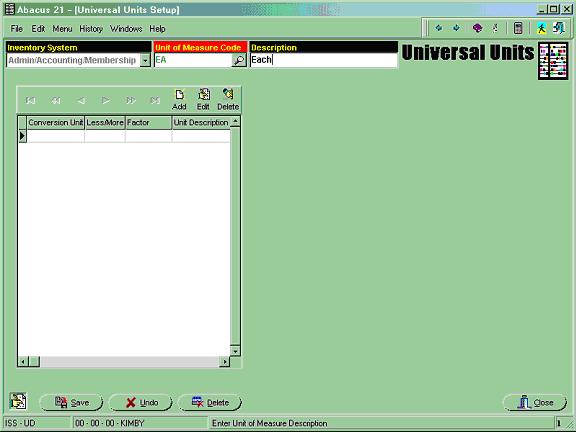
Task: Click the abacus logo icon
Action: coord(553,61)
